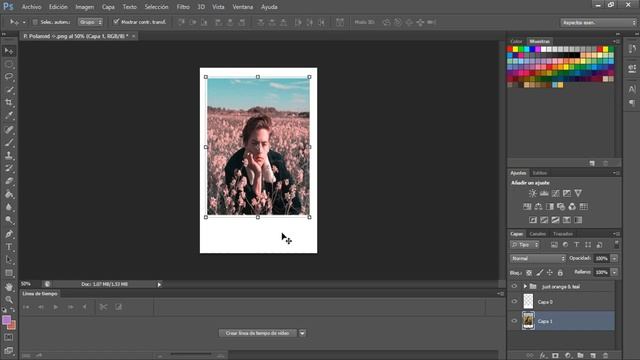Select the Hand tool
This screenshot has height=360, width=640.
click(x=9, y=287)
